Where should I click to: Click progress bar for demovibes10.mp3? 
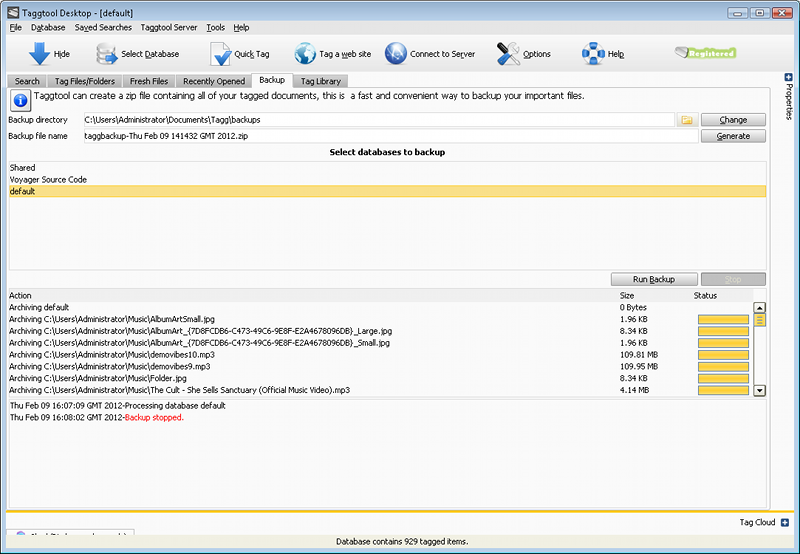point(723,355)
